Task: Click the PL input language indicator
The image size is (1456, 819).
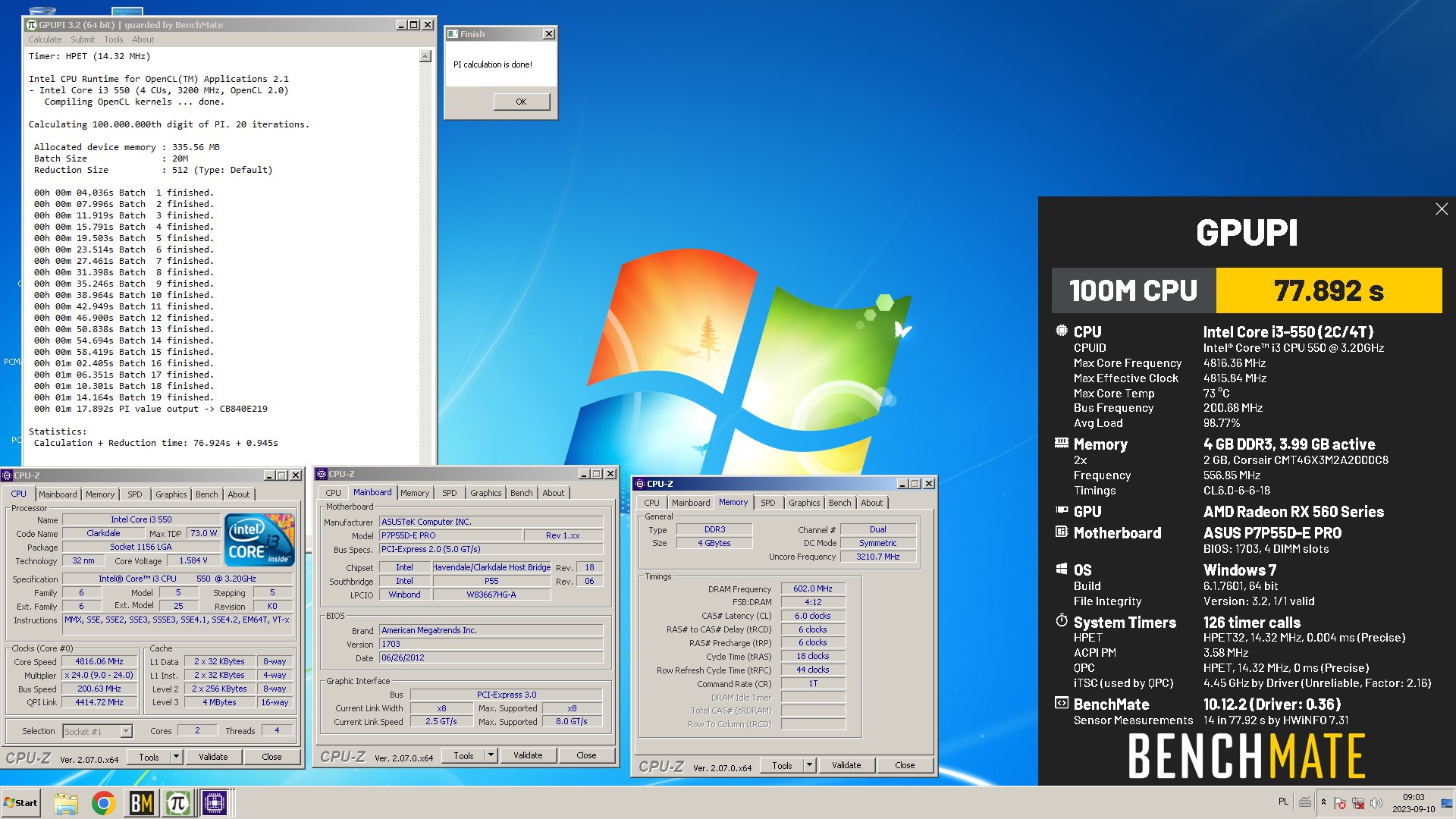Action: pyautogui.click(x=1283, y=802)
